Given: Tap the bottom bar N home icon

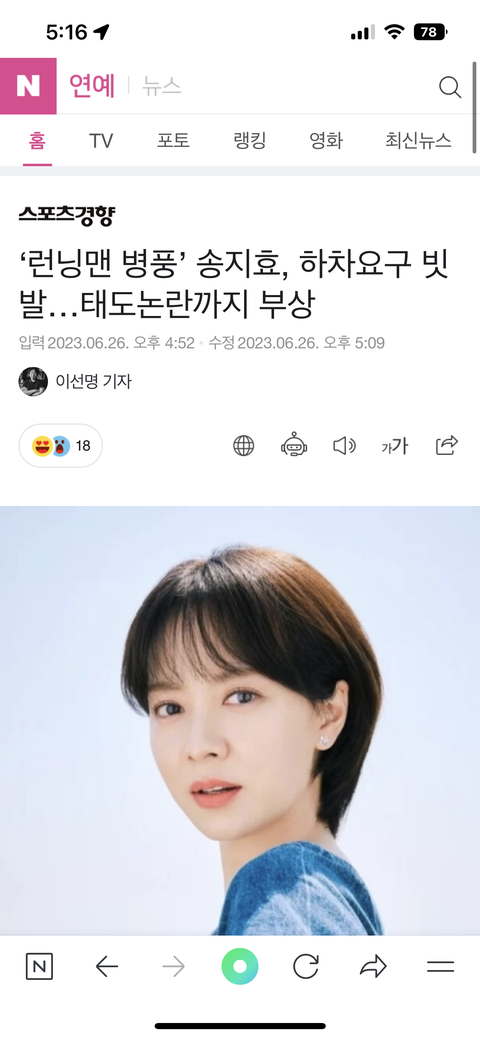Looking at the screenshot, I should coord(39,967).
